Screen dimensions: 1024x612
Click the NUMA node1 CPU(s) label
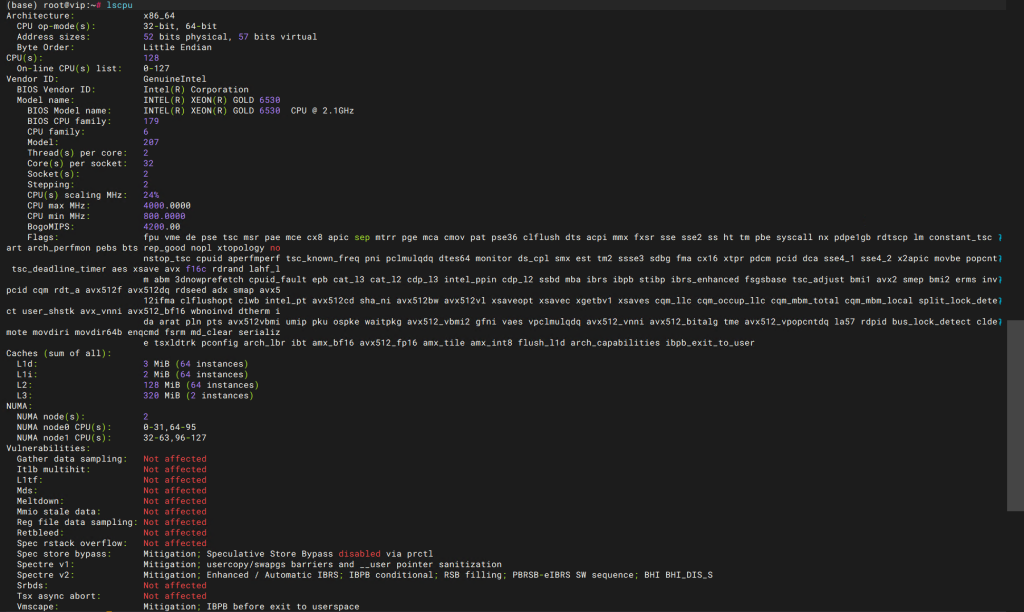(69, 437)
